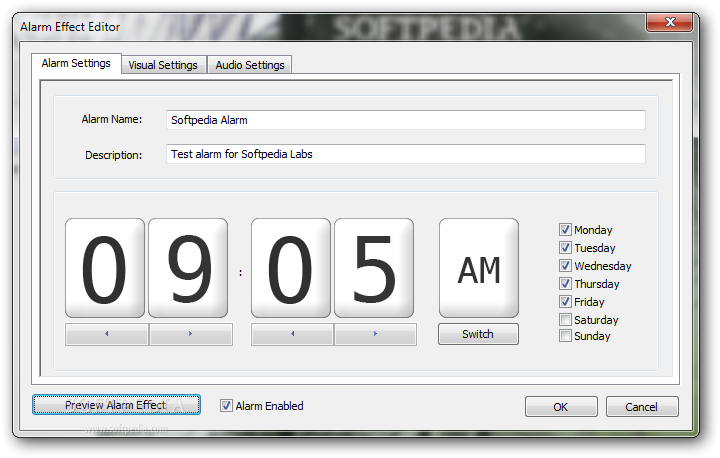Click the Description input field

405,154
